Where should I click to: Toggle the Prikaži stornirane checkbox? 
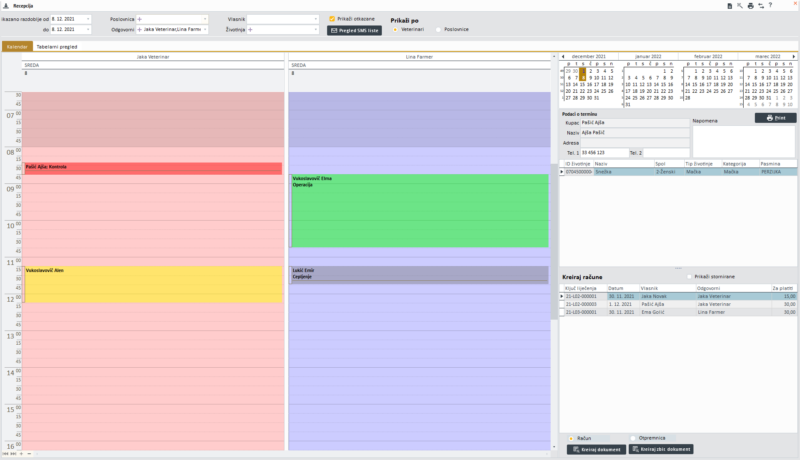(689, 276)
